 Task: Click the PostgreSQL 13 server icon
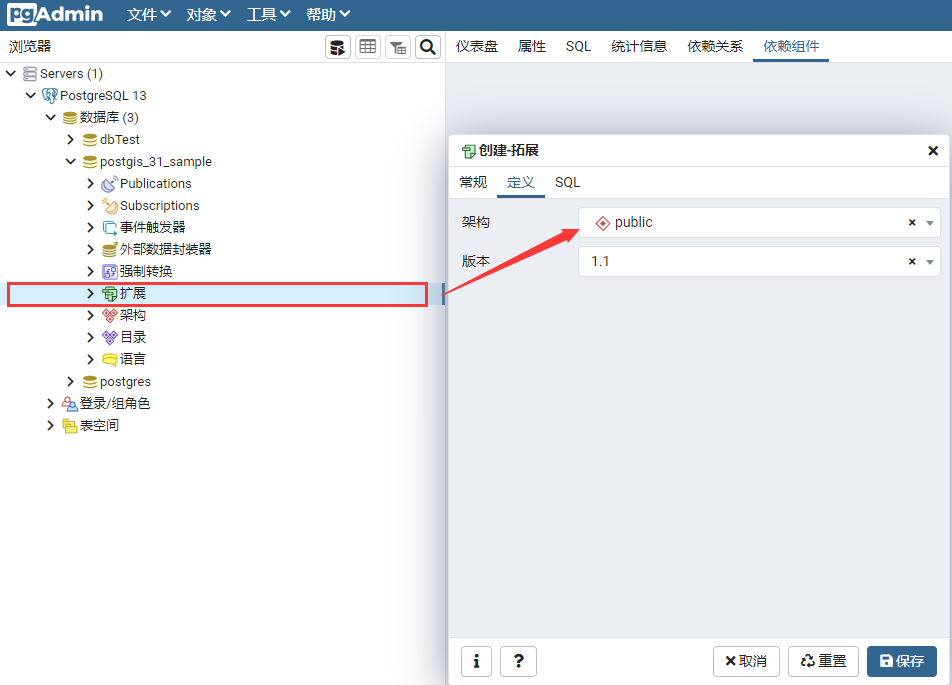point(50,95)
